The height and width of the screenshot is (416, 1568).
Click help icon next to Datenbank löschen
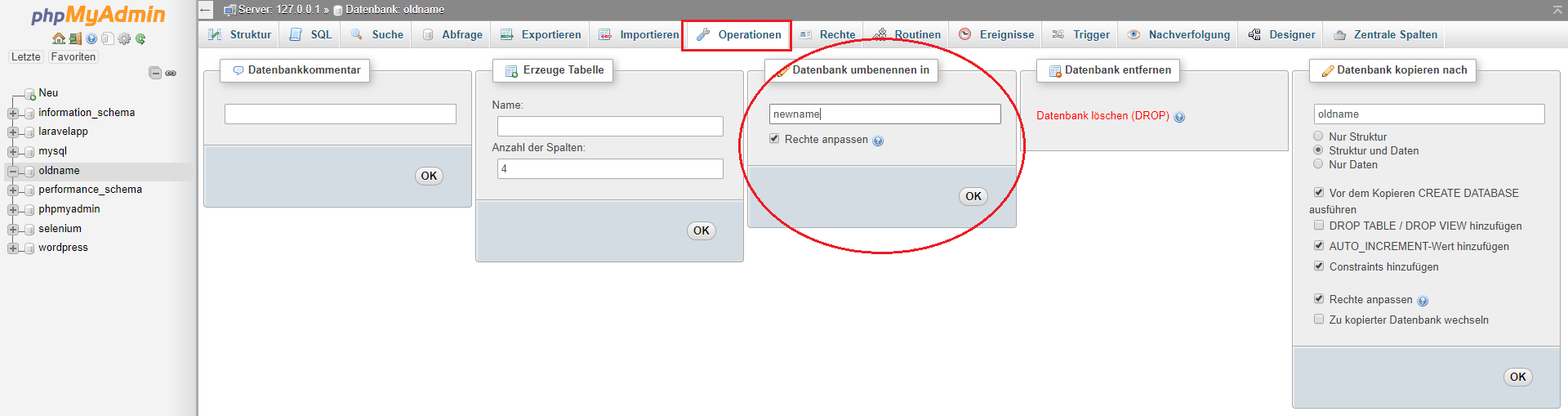click(x=1179, y=117)
